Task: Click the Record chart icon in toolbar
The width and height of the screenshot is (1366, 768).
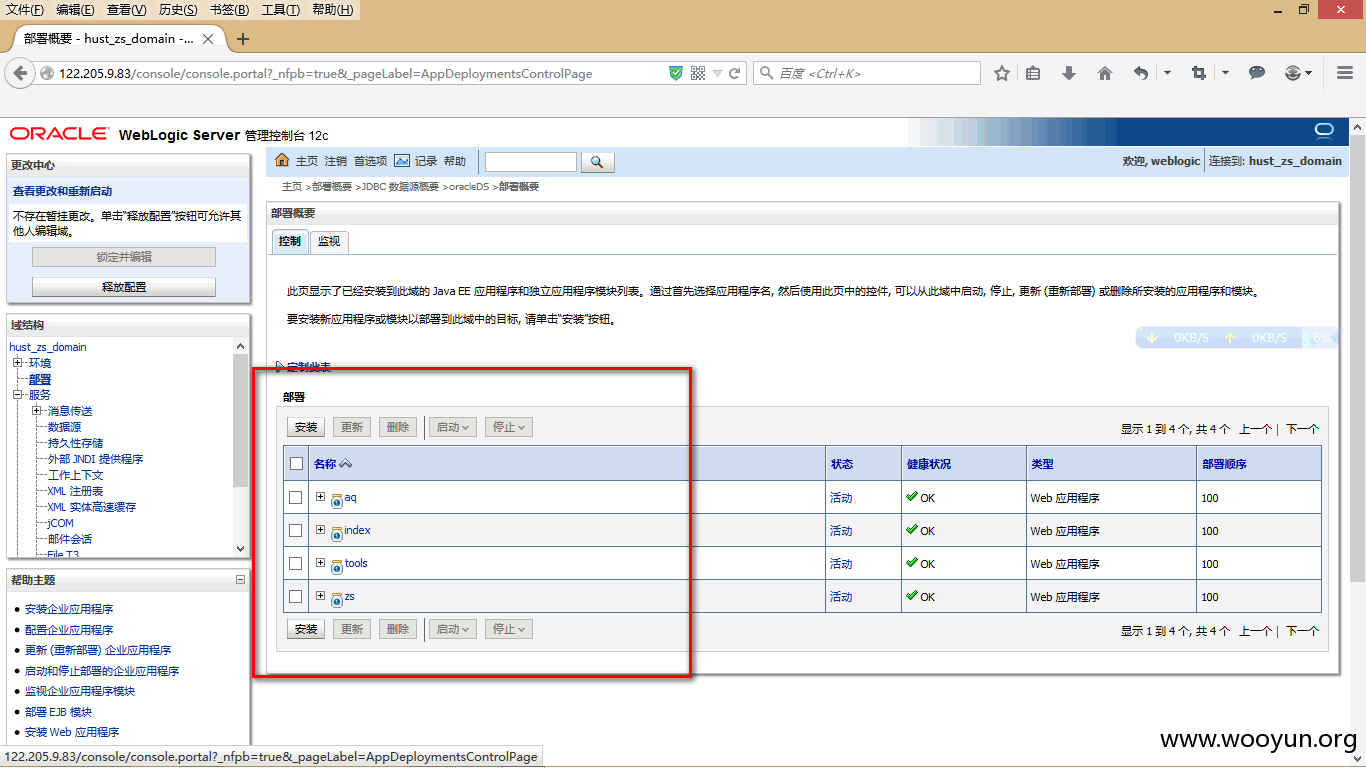Action: click(x=402, y=161)
